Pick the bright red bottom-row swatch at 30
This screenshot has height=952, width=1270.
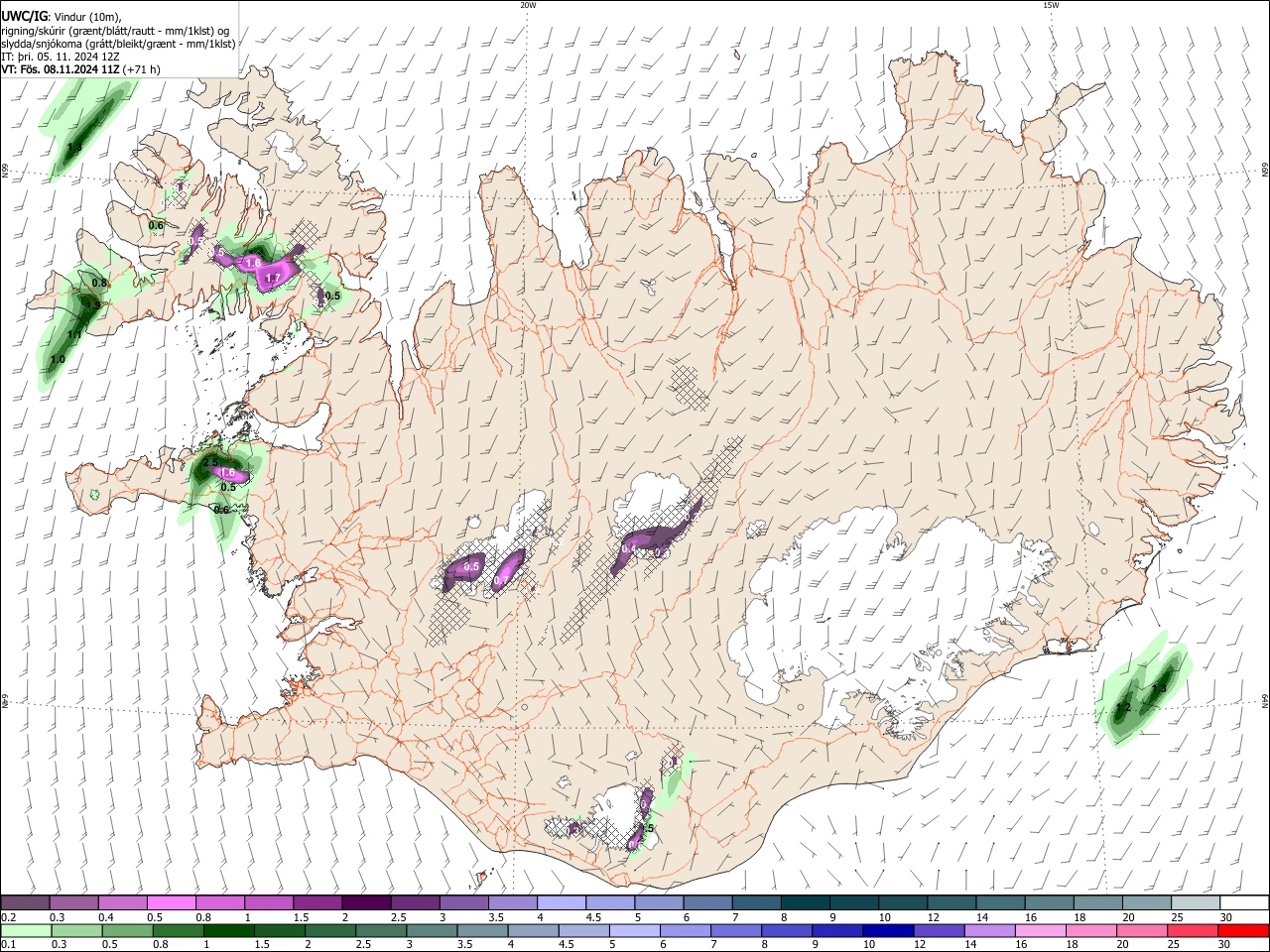(1245, 930)
